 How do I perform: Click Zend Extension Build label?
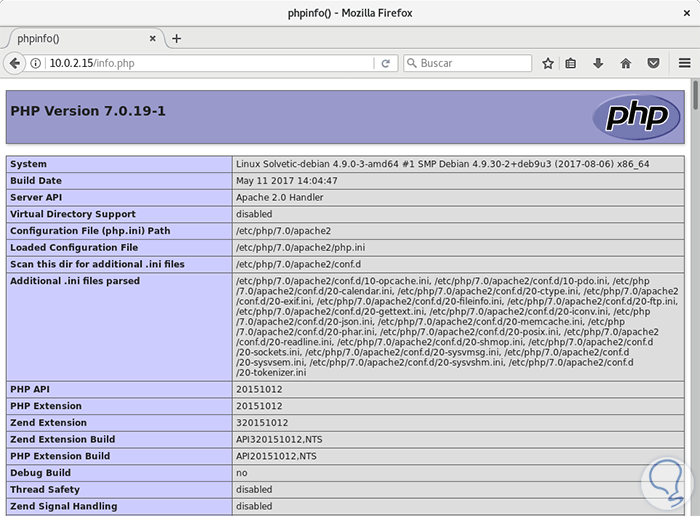pos(62,440)
